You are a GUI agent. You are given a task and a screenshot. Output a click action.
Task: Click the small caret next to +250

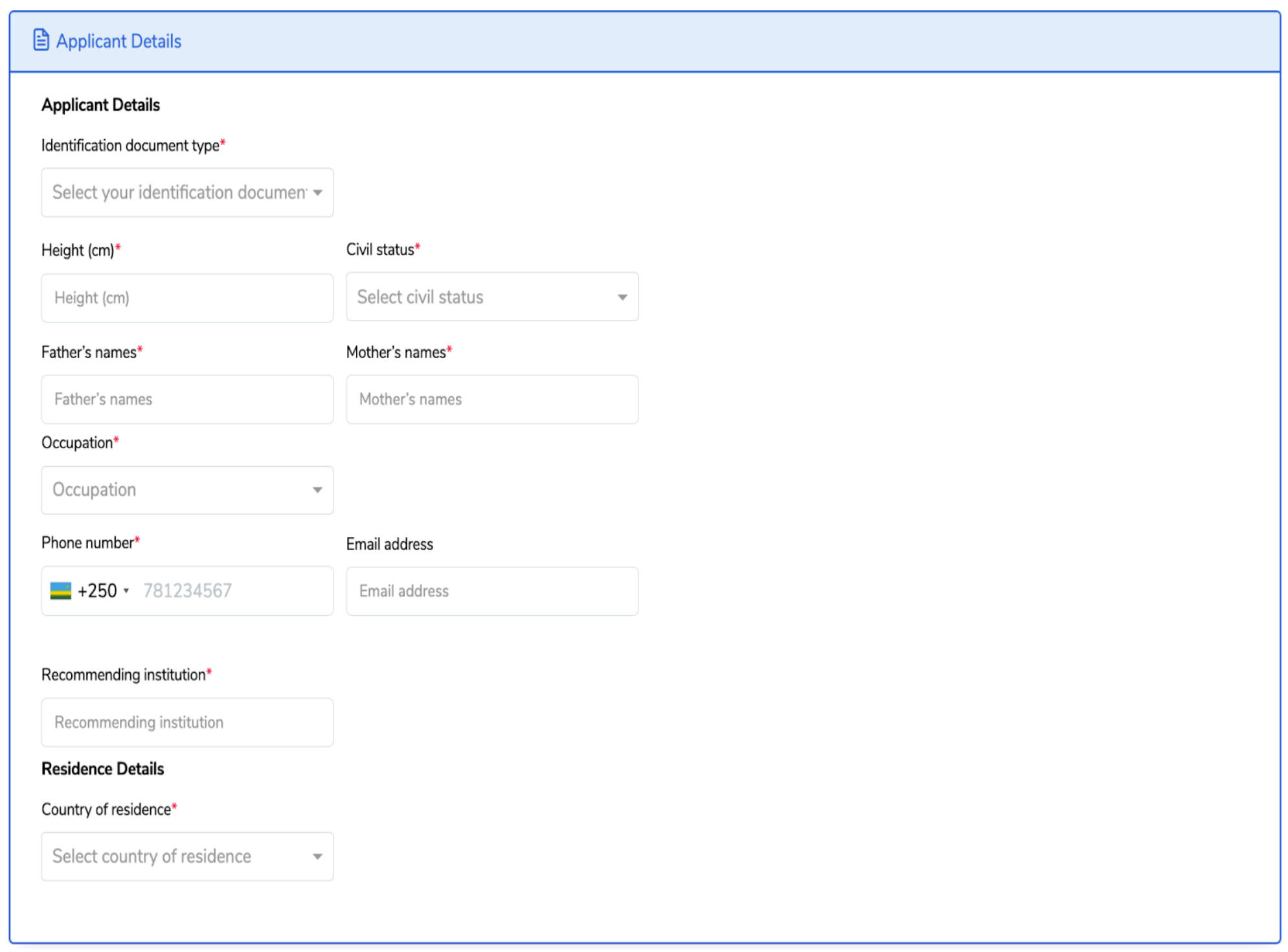pos(126,591)
